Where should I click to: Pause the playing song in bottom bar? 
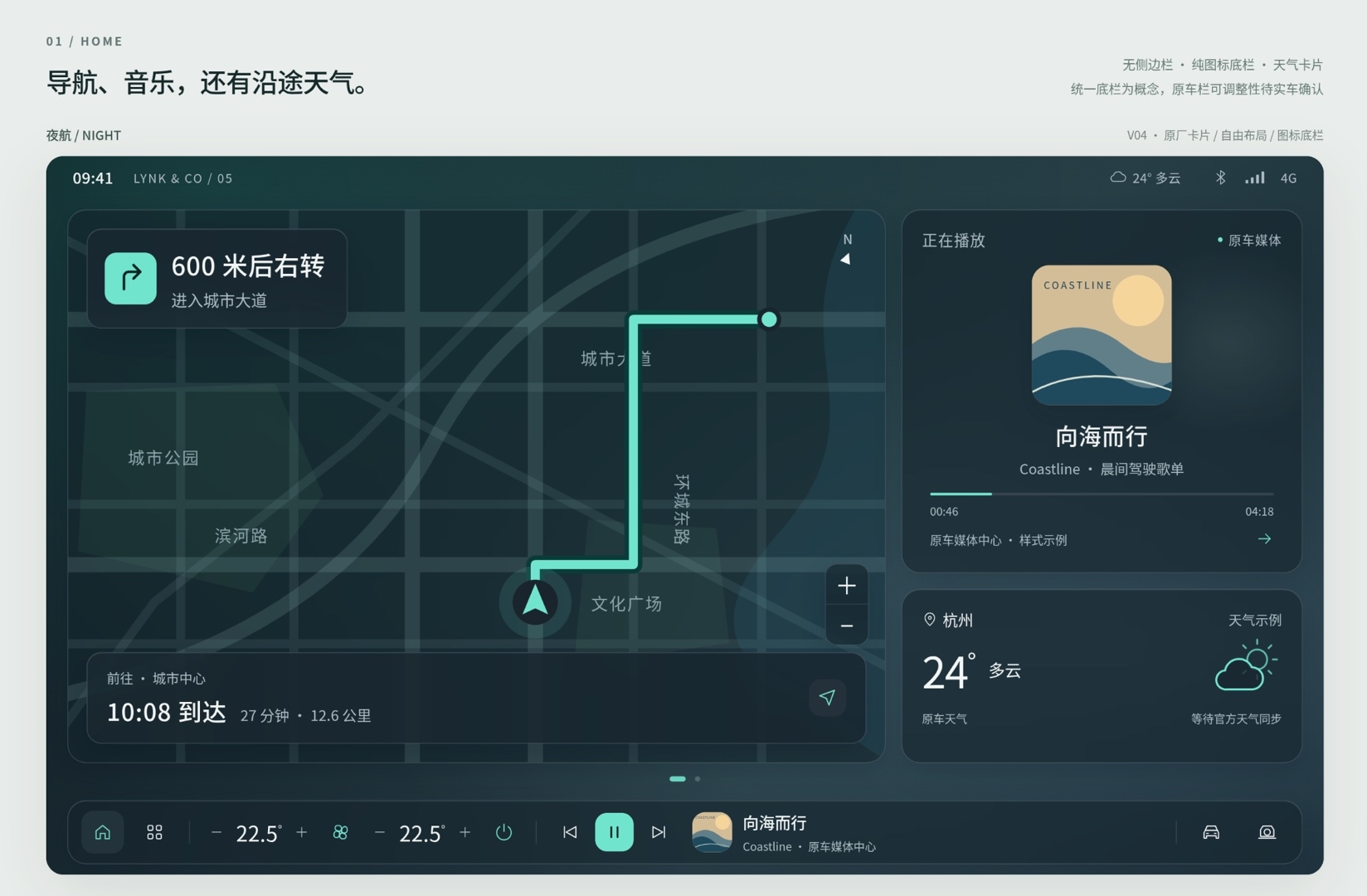point(614,832)
